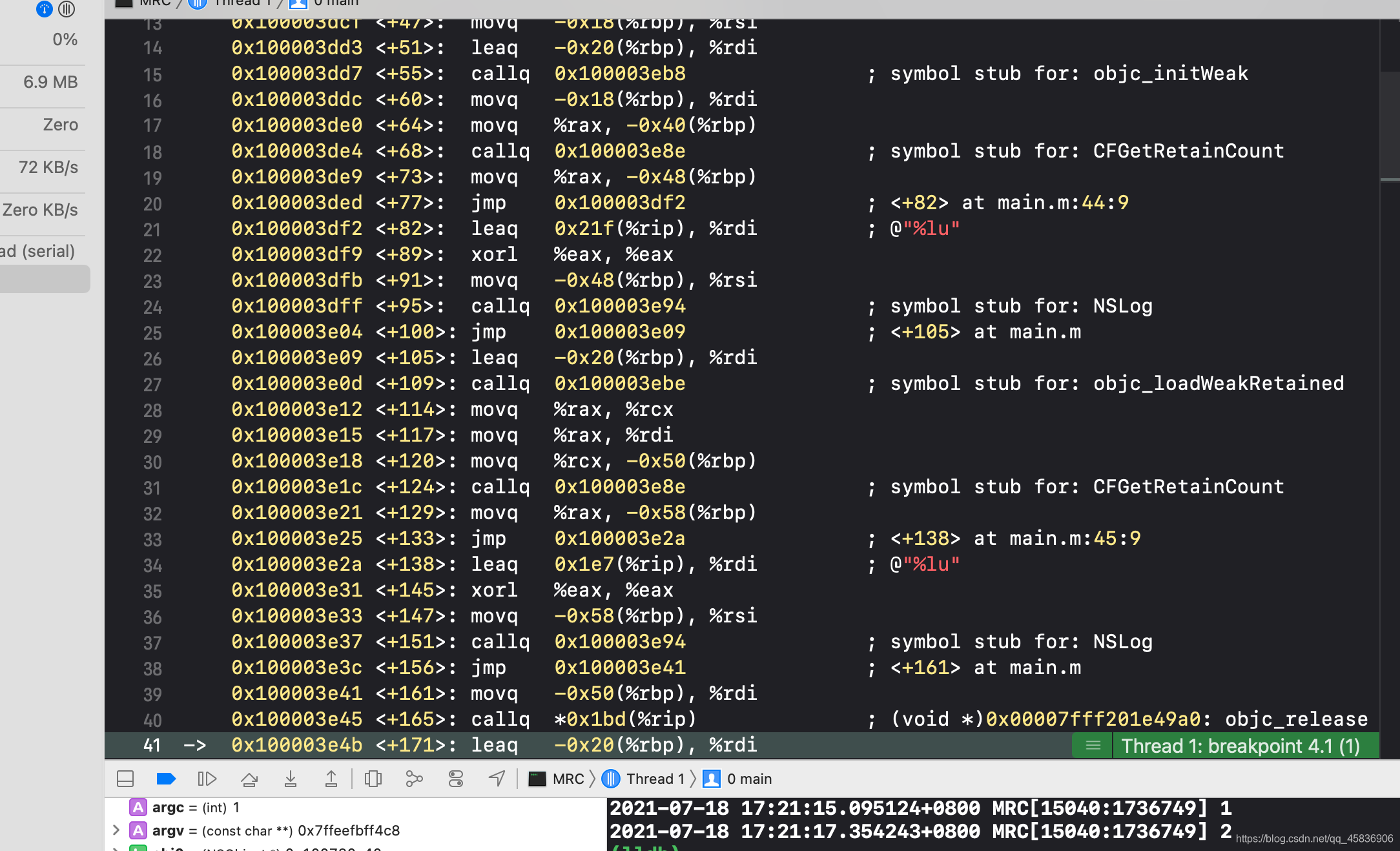Viewport: 1400px width, 851px height.
Task: Click the objc_release comment on line 40
Action: [1129, 719]
